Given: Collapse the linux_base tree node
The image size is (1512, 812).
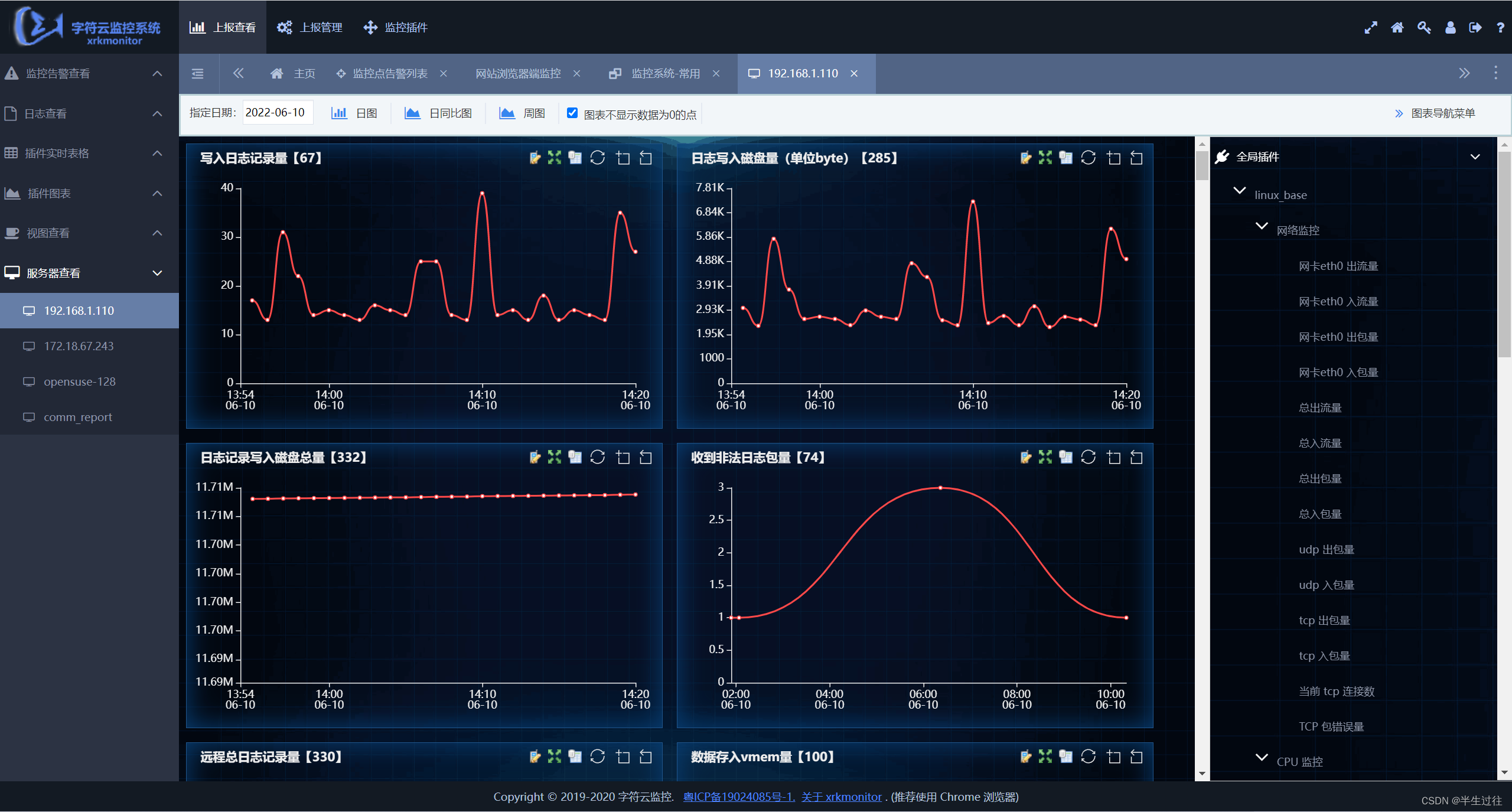Looking at the screenshot, I should coord(1240,191).
